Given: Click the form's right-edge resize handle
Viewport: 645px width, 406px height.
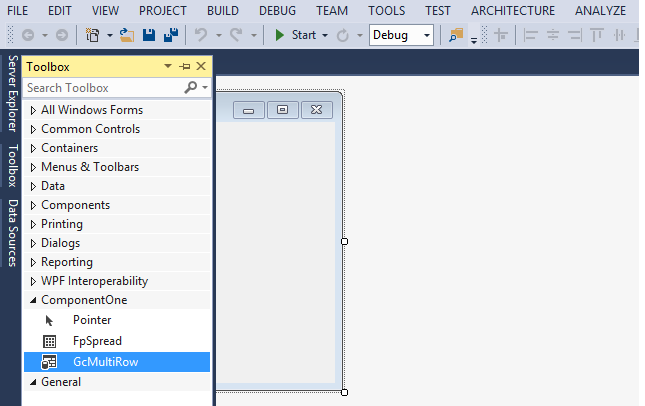Looking at the screenshot, I should click(344, 241).
